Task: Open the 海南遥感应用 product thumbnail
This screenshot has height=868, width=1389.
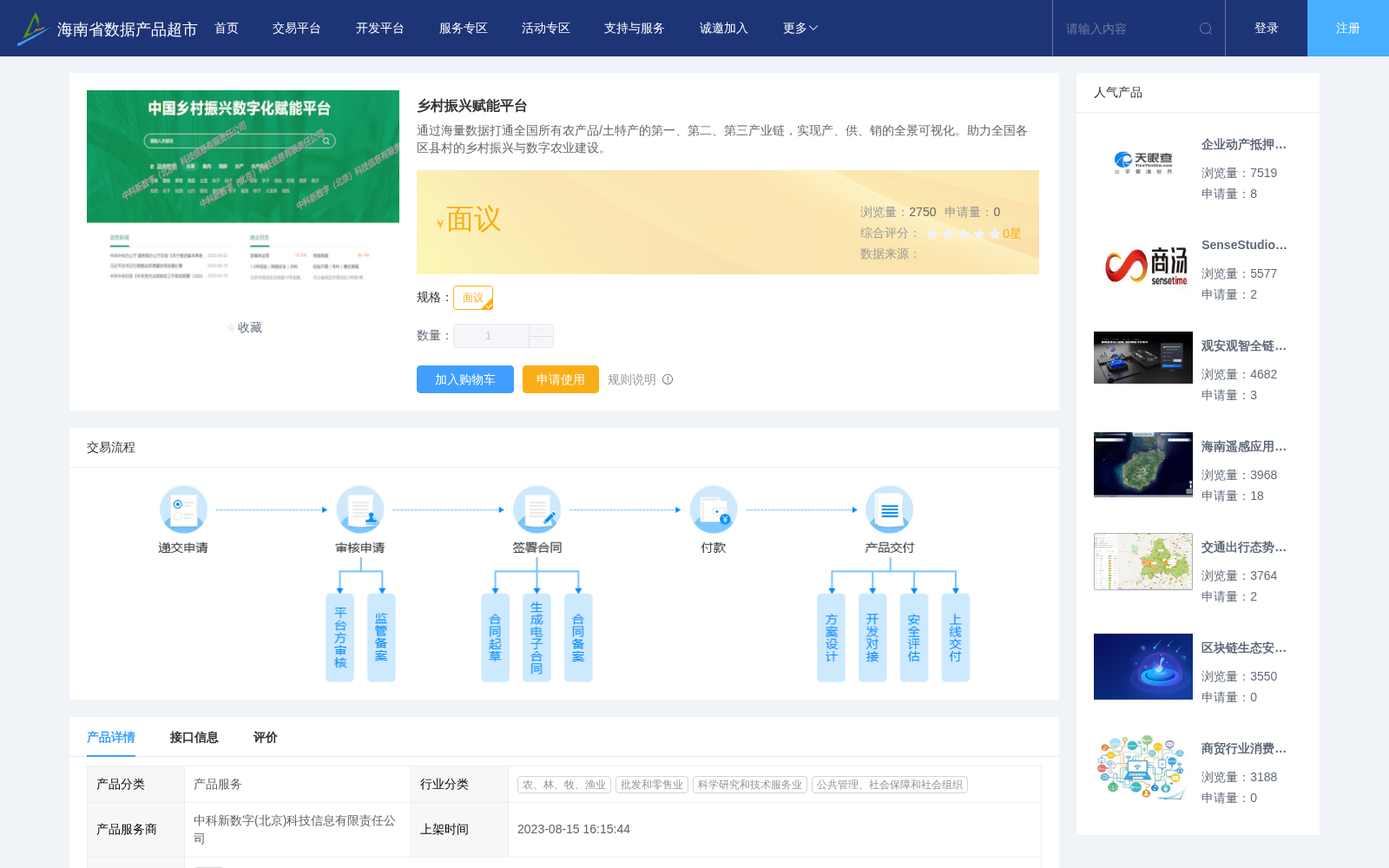Action: (x=1143, y=465)
